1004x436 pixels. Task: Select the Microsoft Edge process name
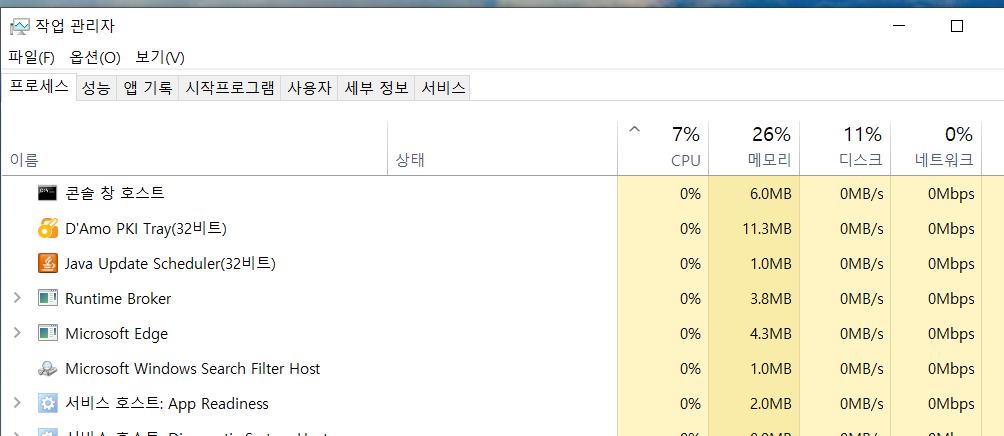click(117, 334)
